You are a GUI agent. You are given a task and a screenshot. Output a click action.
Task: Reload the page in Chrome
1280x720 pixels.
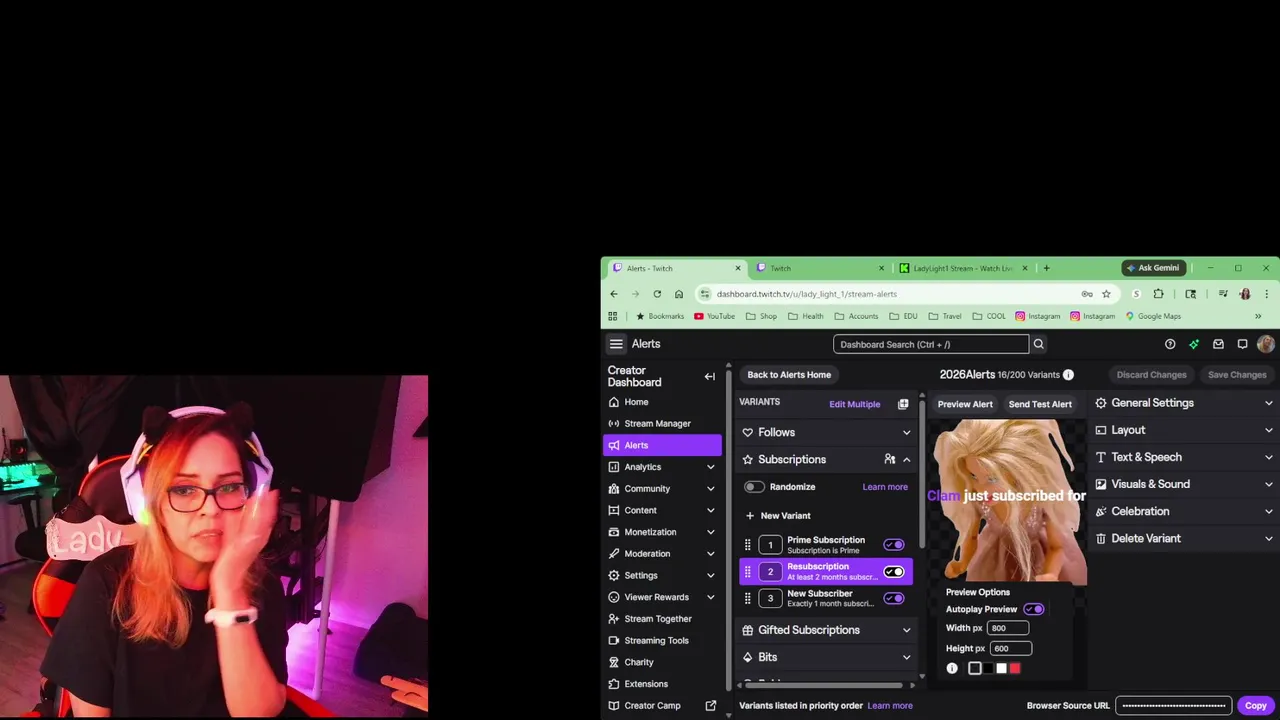(x=657, y=294)
